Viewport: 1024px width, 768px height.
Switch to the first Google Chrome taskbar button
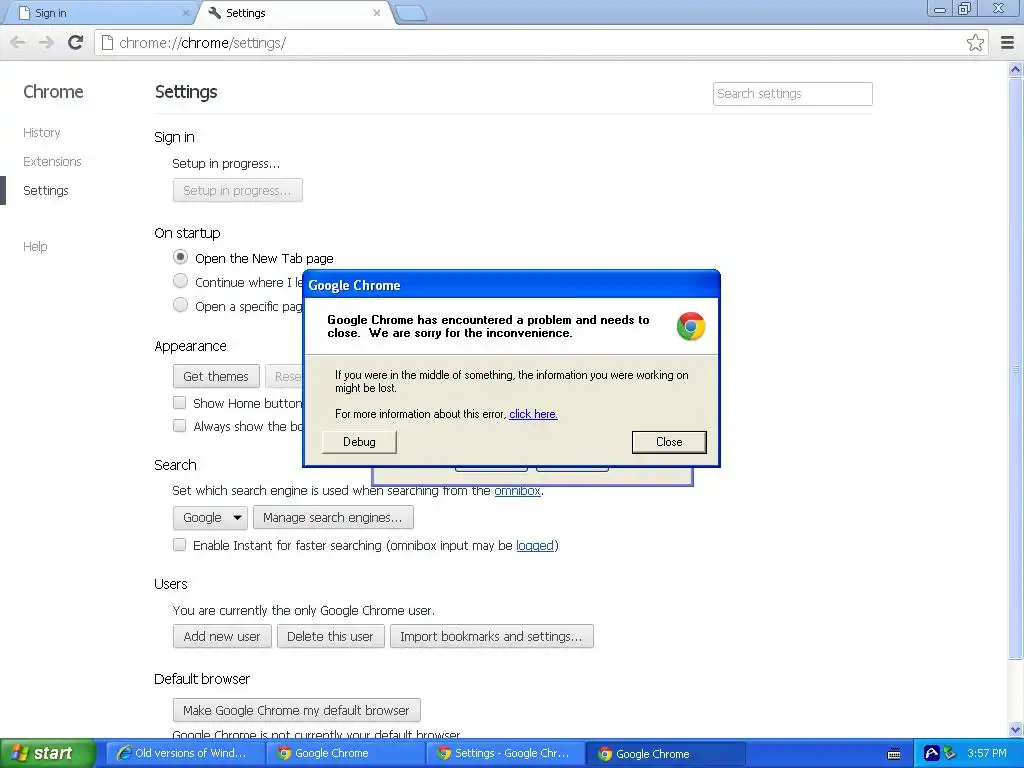coord(346,753)
